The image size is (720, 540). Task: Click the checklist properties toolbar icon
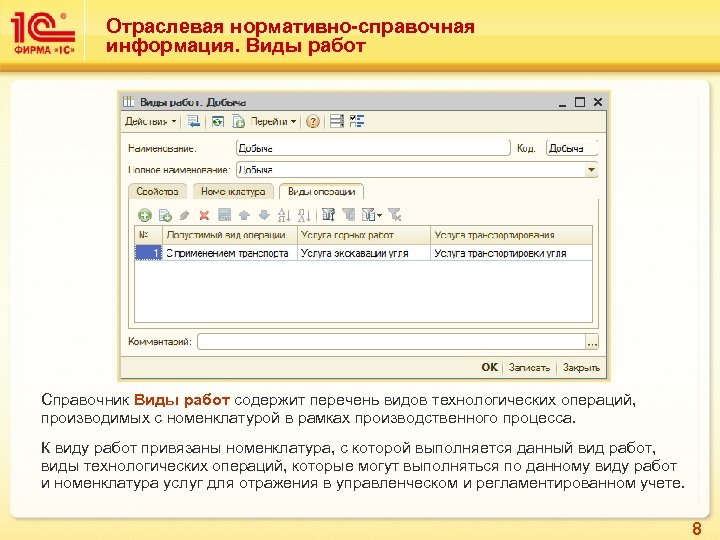pyautogui.click(x=357, y=121)
